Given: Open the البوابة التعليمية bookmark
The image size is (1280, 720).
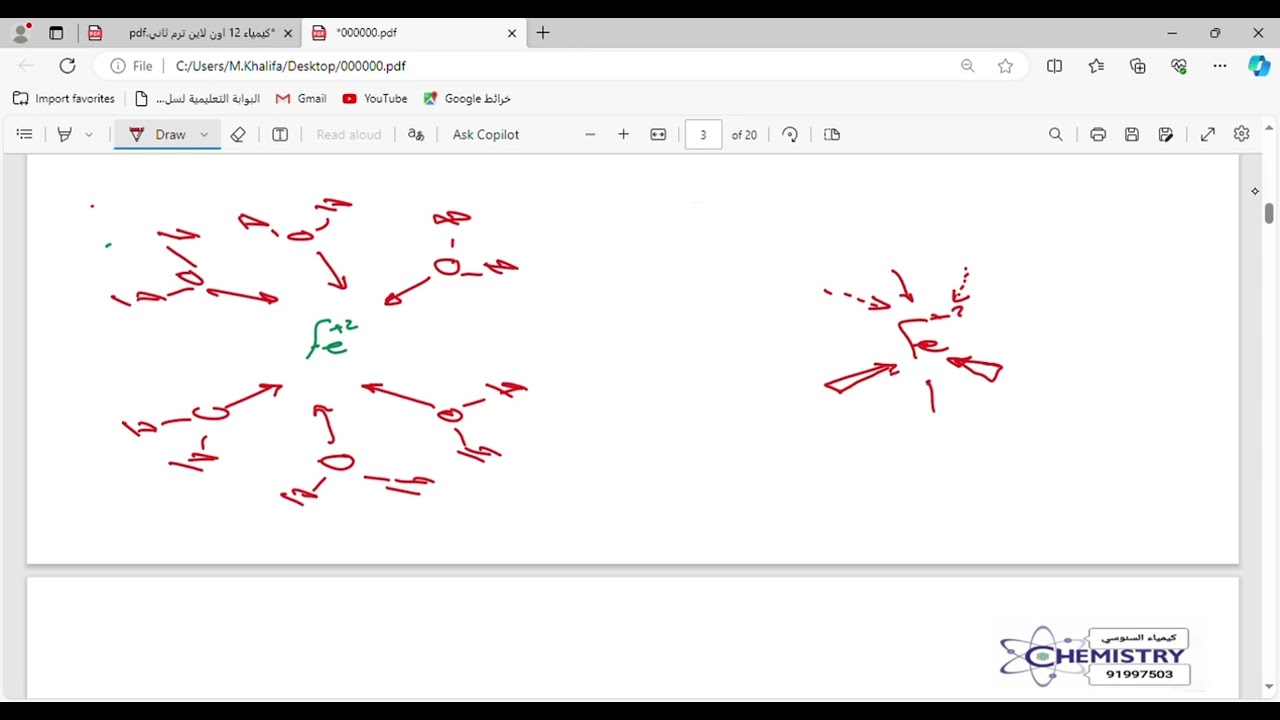Looking at the screenshot, I should tap(197, 99).
